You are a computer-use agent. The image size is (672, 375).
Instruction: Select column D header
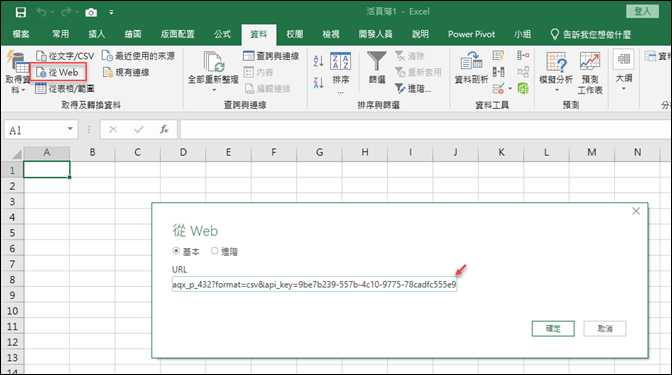183,153
